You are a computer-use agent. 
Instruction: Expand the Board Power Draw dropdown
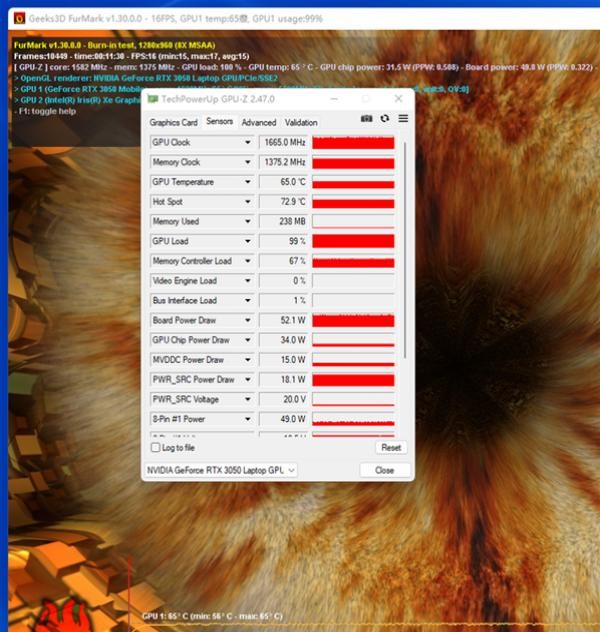[x=248, y=320]
